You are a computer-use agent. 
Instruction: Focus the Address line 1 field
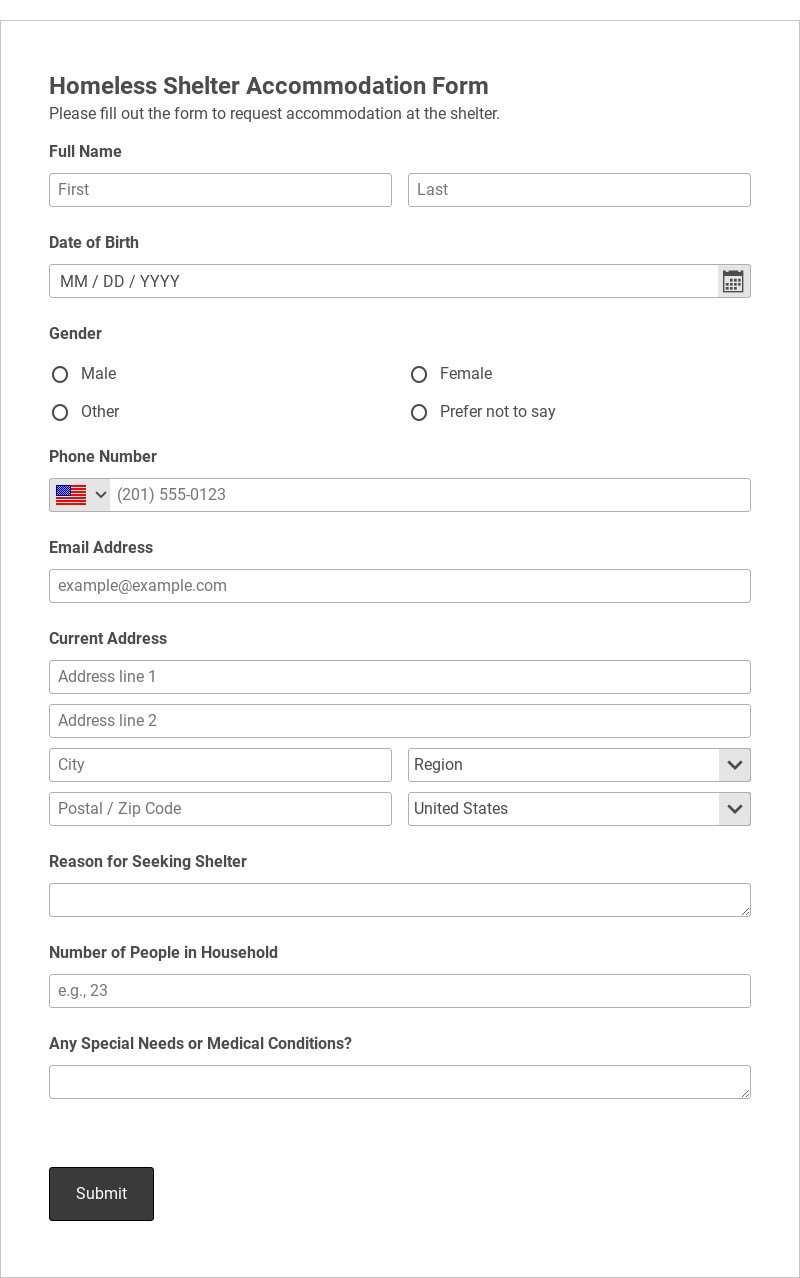[400, 677]
